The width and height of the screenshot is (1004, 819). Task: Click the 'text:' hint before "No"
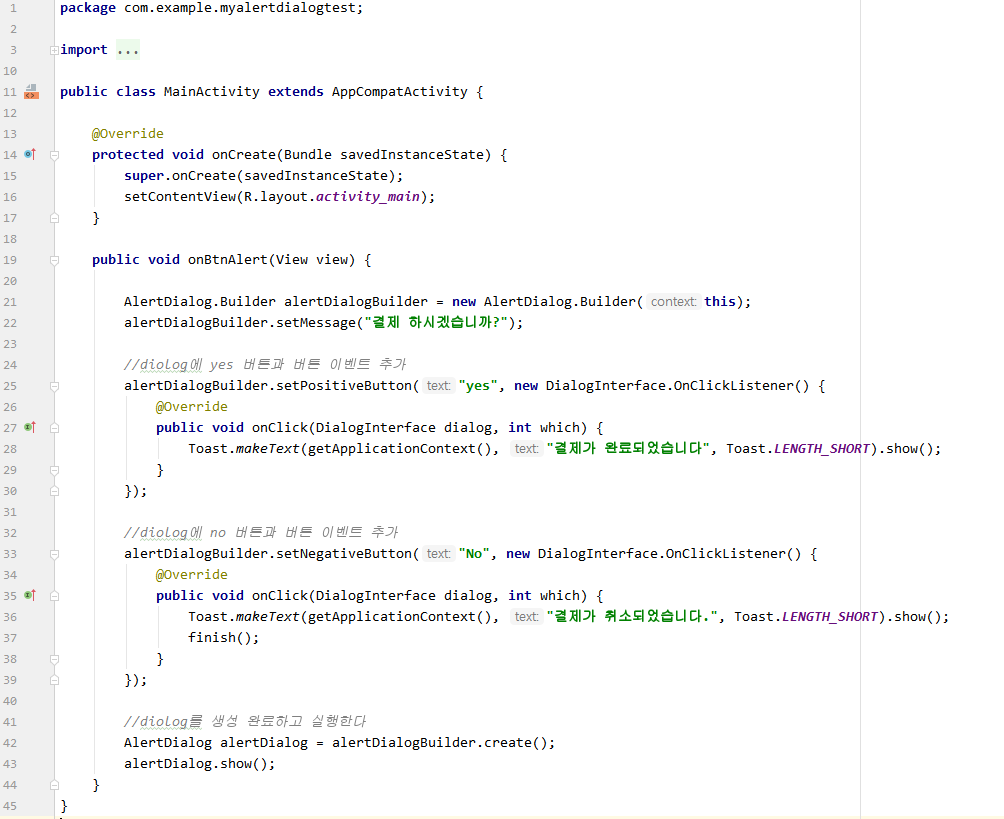[439, 553]
